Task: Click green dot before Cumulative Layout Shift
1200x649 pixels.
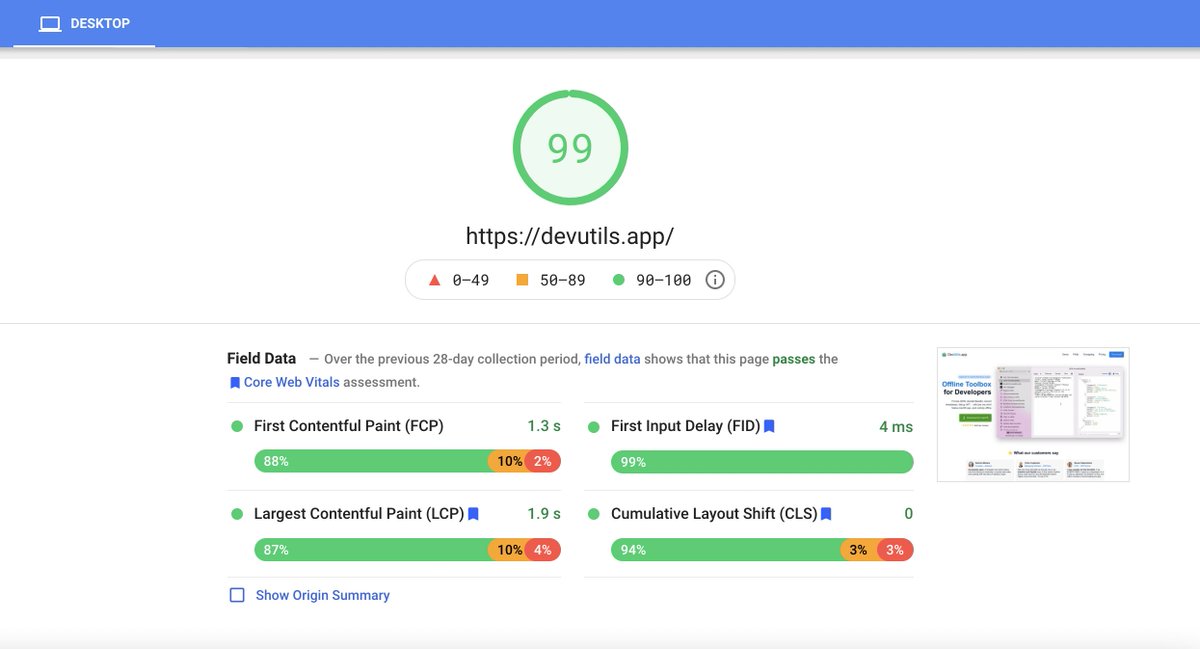Action: pos(593,514)
